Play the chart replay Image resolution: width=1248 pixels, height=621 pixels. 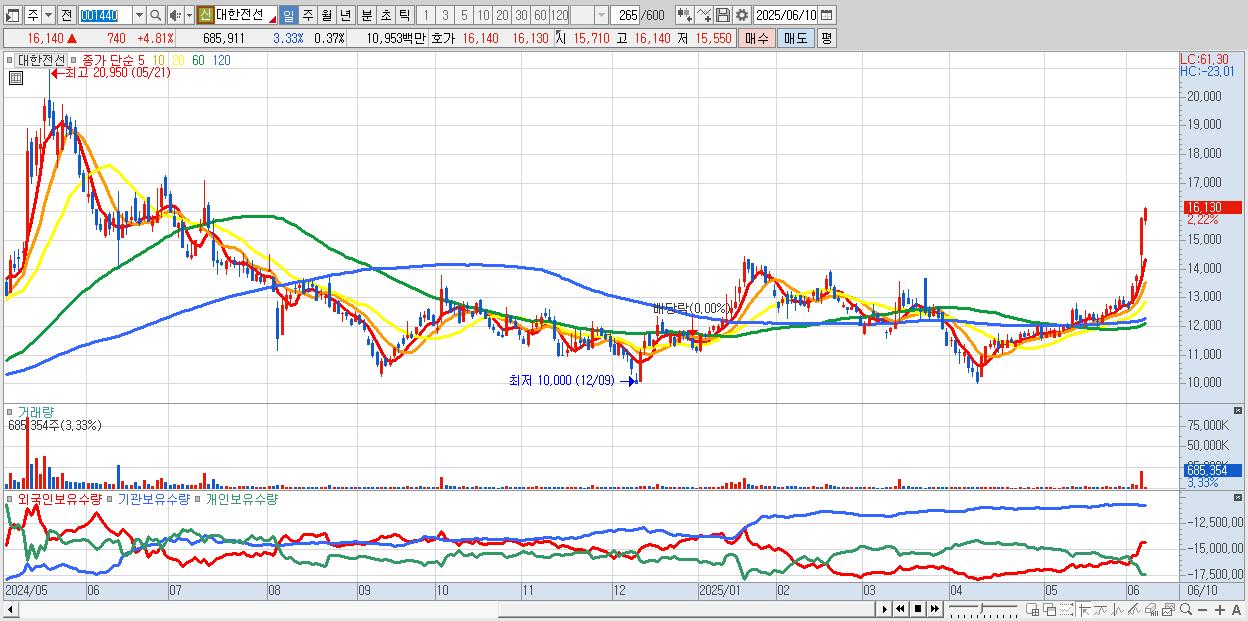(884, 609)
